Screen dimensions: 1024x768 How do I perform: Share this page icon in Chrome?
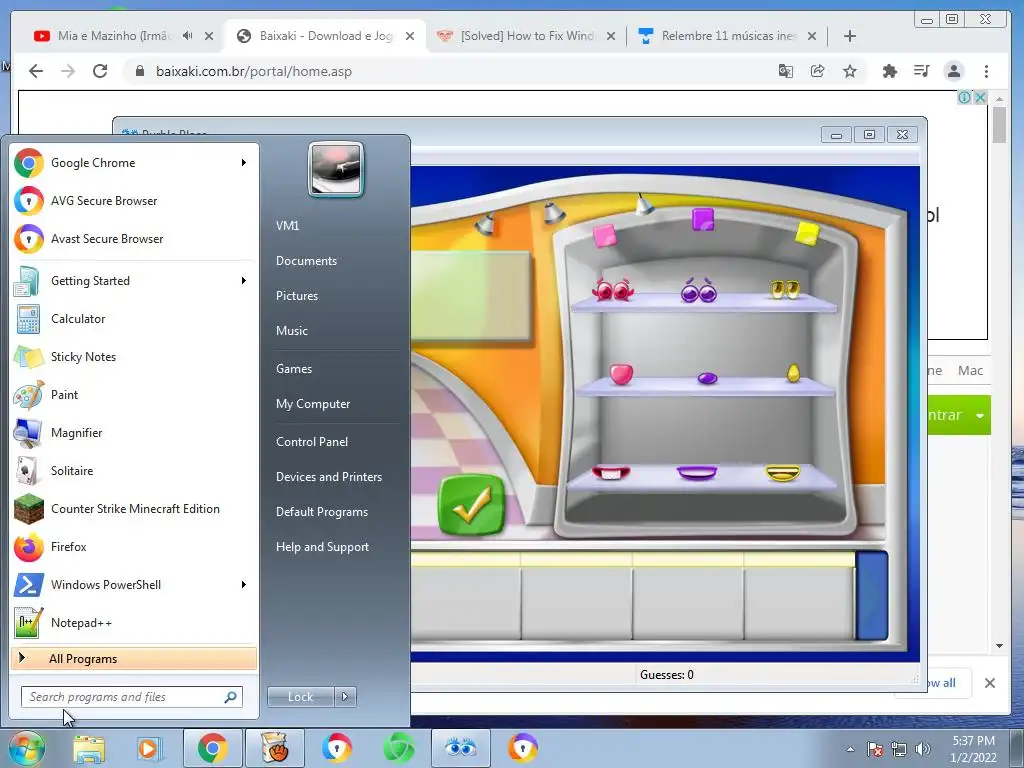click(x=818, y=71)
